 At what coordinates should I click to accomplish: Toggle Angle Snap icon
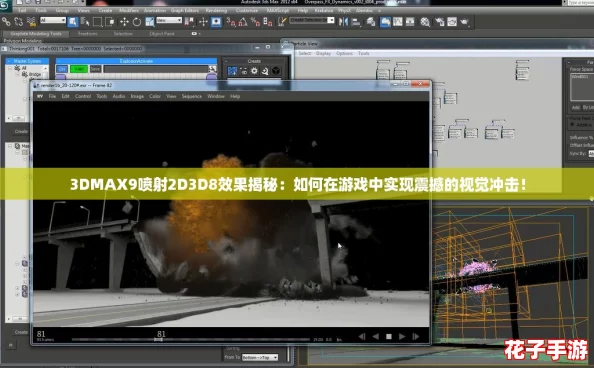[x=243, y=22]
